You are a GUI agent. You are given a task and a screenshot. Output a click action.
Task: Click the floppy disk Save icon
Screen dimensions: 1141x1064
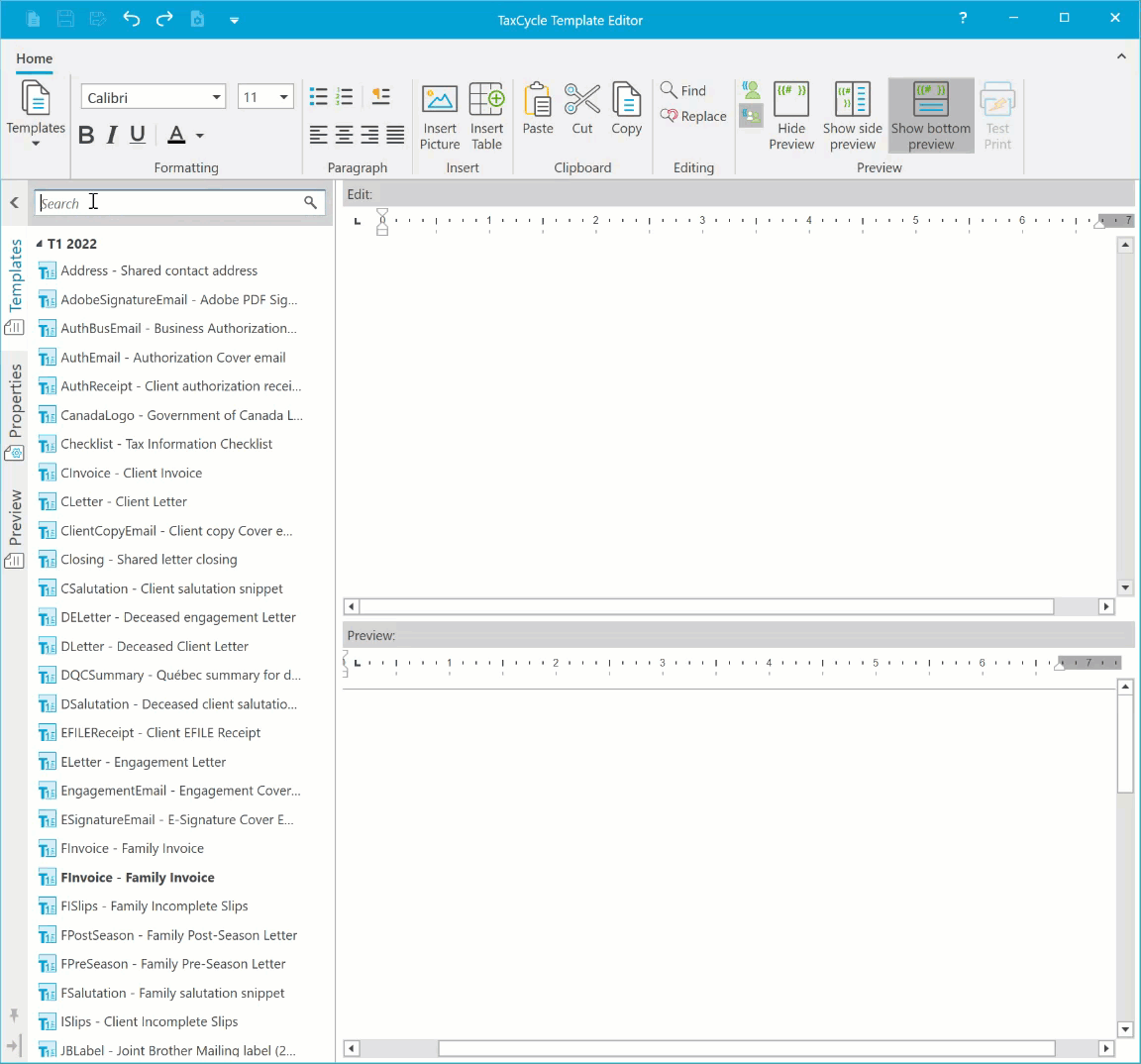(x=65, y=19)
